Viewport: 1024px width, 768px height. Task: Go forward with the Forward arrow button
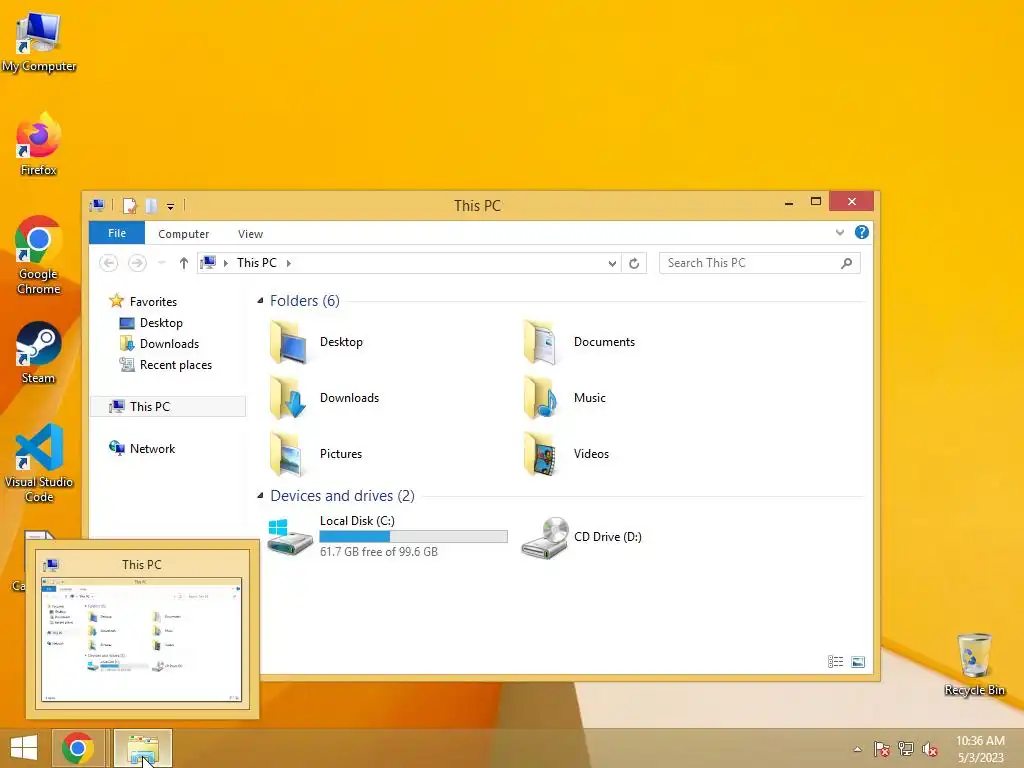click(137, 263)
